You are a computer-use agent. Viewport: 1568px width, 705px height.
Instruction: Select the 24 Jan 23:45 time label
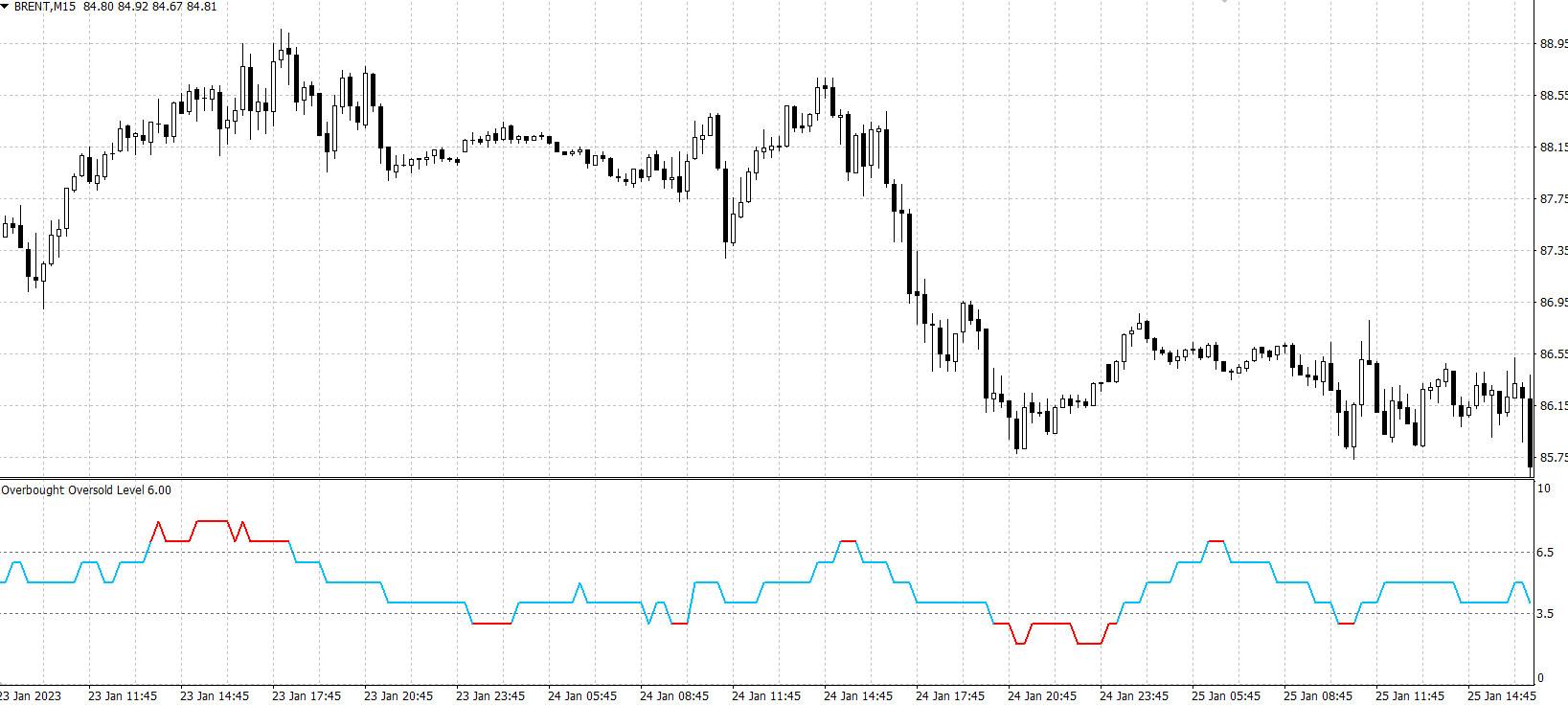[x=1134, y=696]
